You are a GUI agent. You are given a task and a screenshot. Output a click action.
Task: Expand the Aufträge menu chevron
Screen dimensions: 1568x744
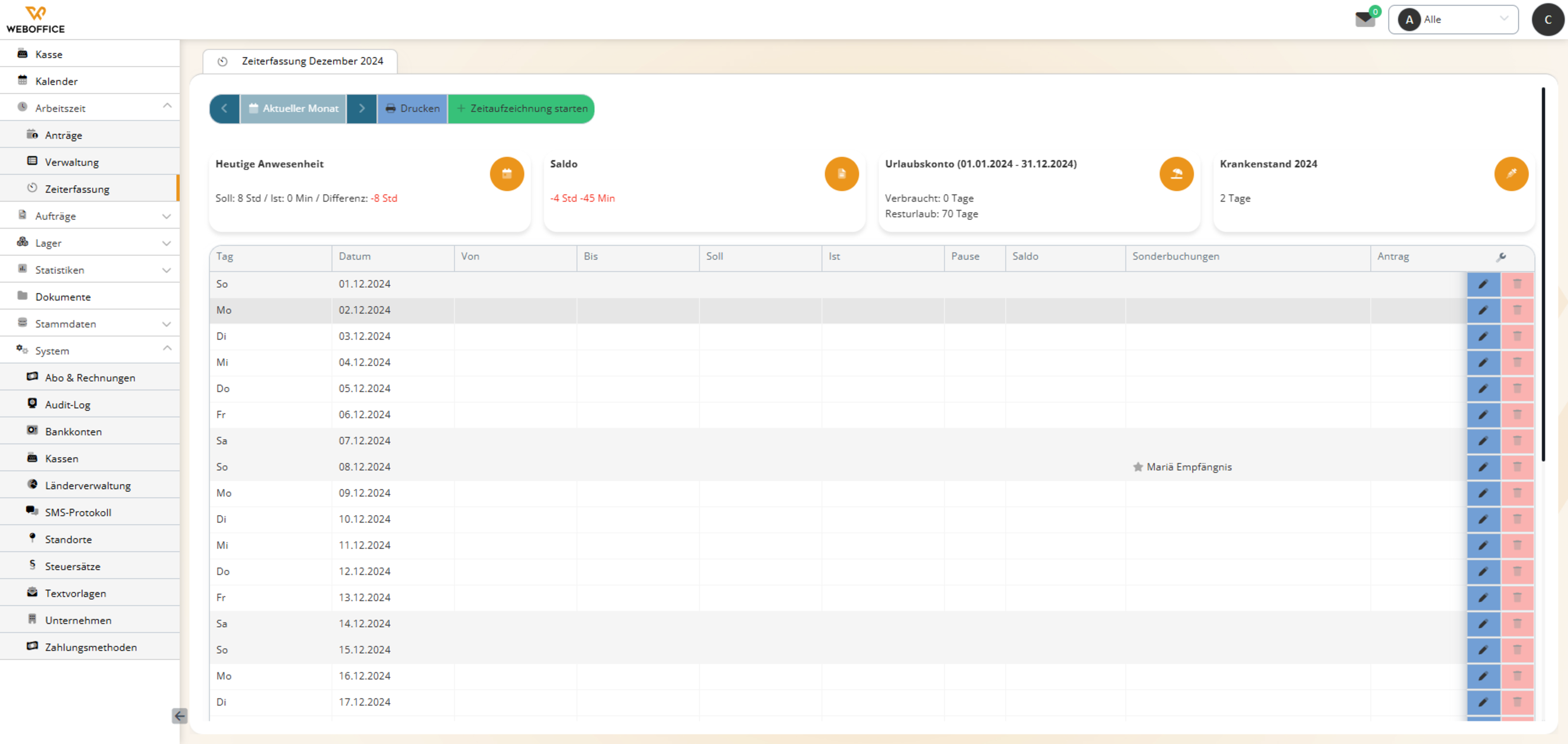tap(167, 216)
